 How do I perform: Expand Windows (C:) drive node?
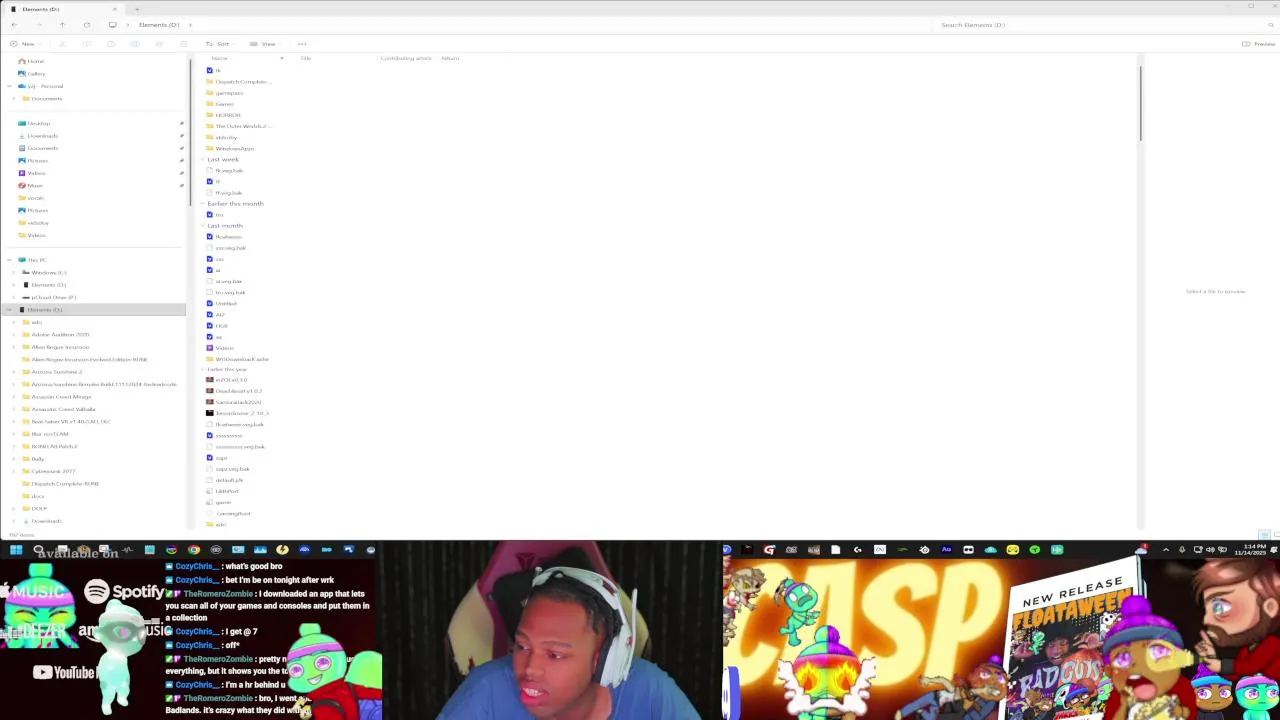14,272
